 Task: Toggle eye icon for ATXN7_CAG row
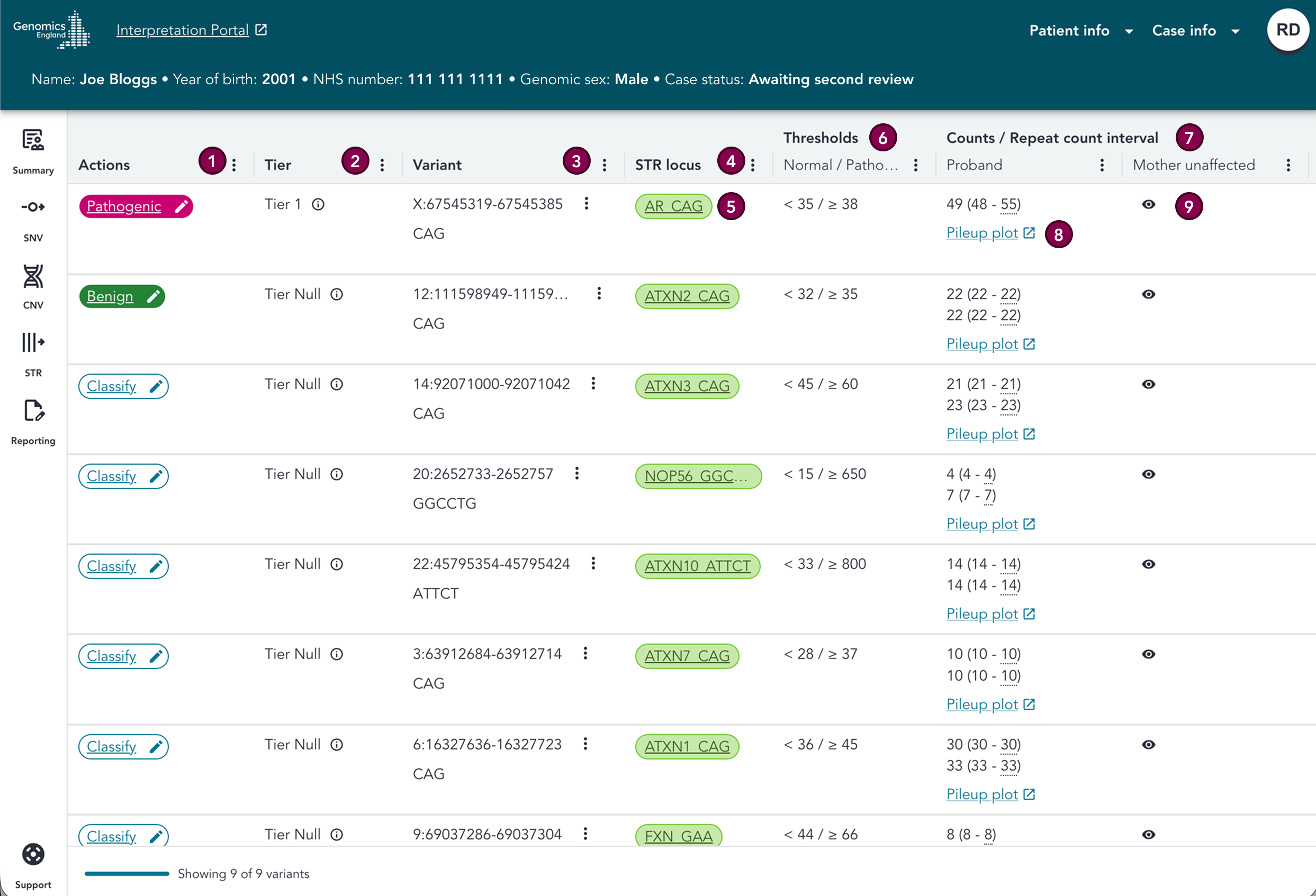1148,654
